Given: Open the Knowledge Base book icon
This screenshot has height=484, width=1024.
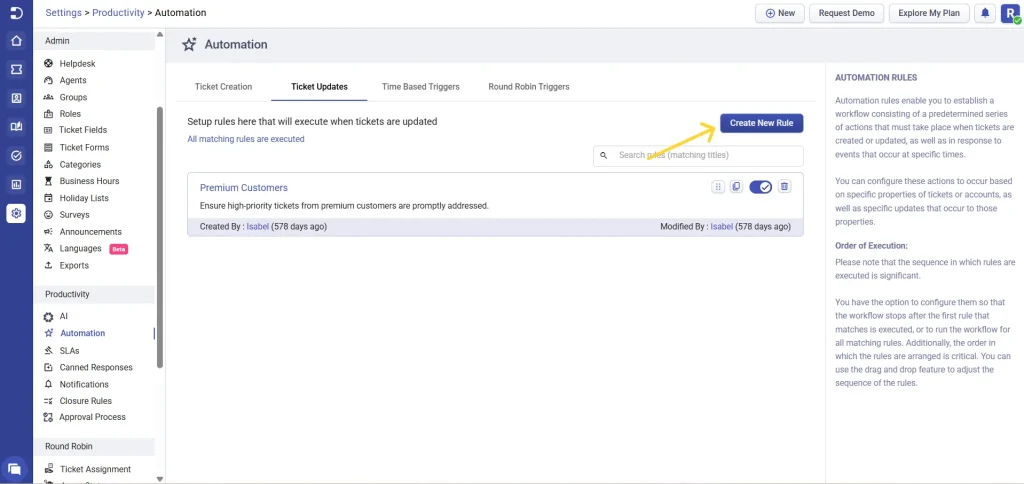Looking at the screenshot, I should (16, 127).
